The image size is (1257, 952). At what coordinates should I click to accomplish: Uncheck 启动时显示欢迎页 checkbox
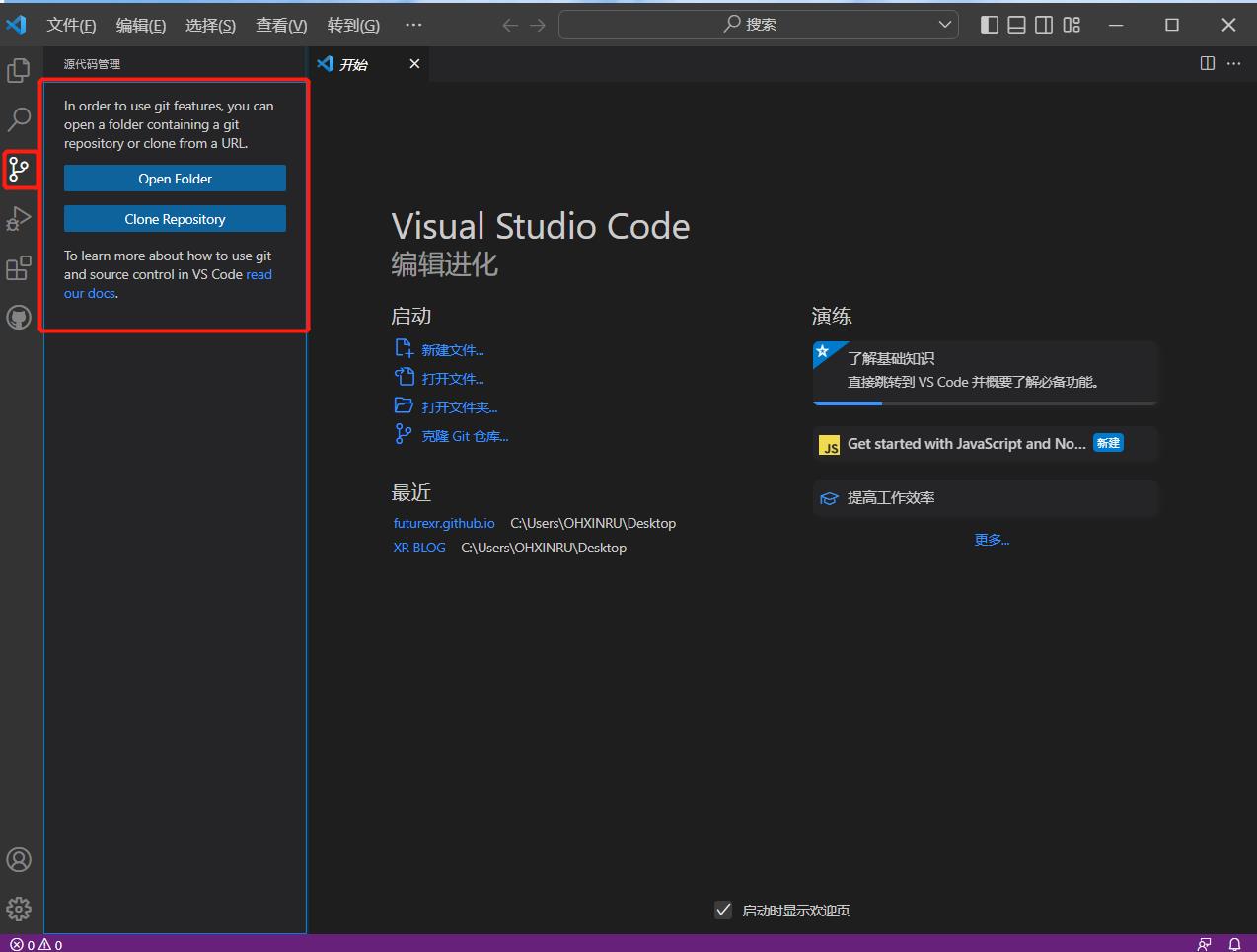coord(723,910)
